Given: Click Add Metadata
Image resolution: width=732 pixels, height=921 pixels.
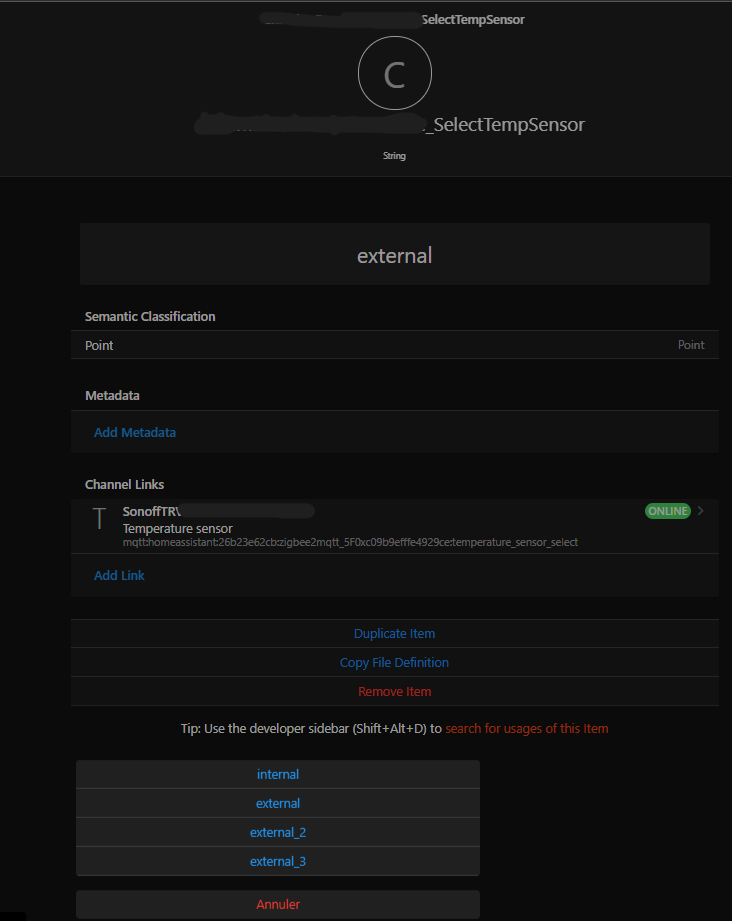Looking at the screenshot, I should coord(135,433).
